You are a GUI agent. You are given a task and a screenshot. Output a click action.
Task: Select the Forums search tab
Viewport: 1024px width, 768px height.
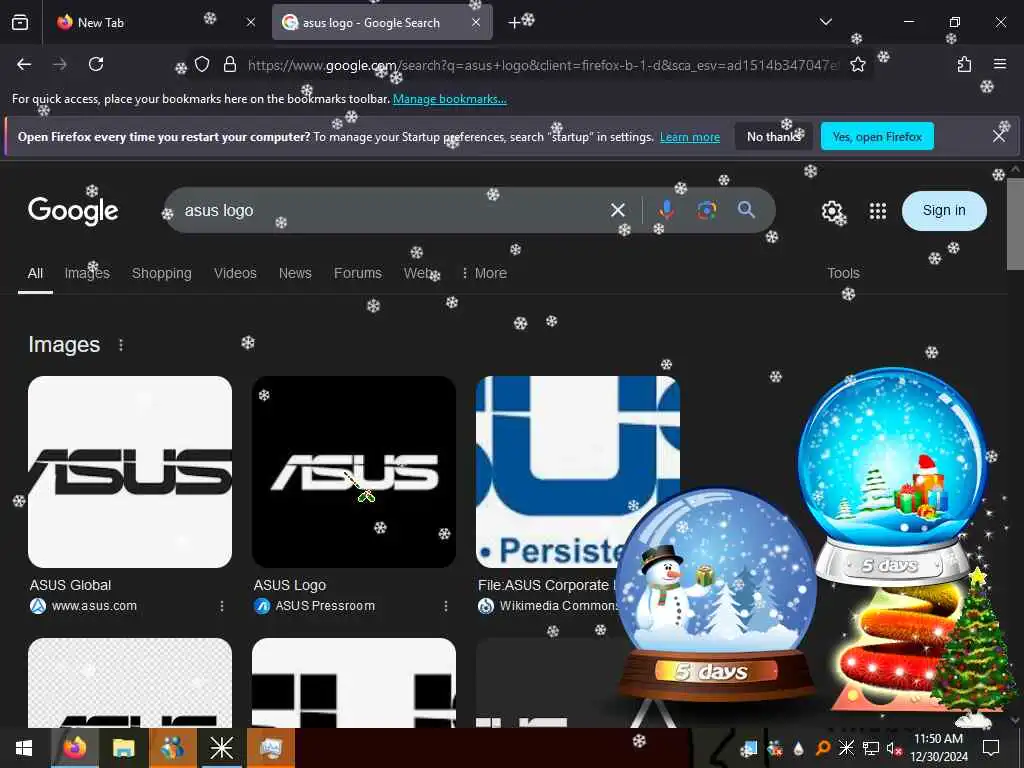point(357,273)
